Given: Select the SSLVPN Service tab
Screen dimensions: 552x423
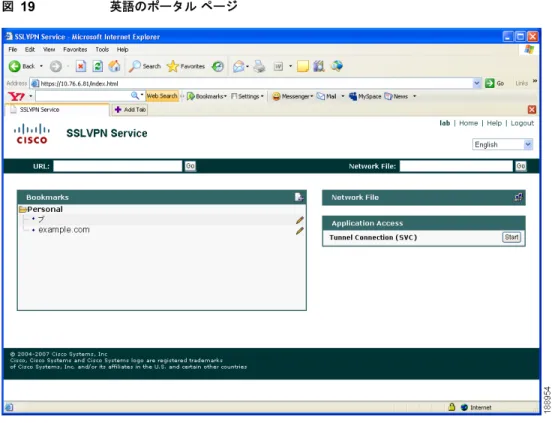Looking at the screenshot, I should pos(57,110).
